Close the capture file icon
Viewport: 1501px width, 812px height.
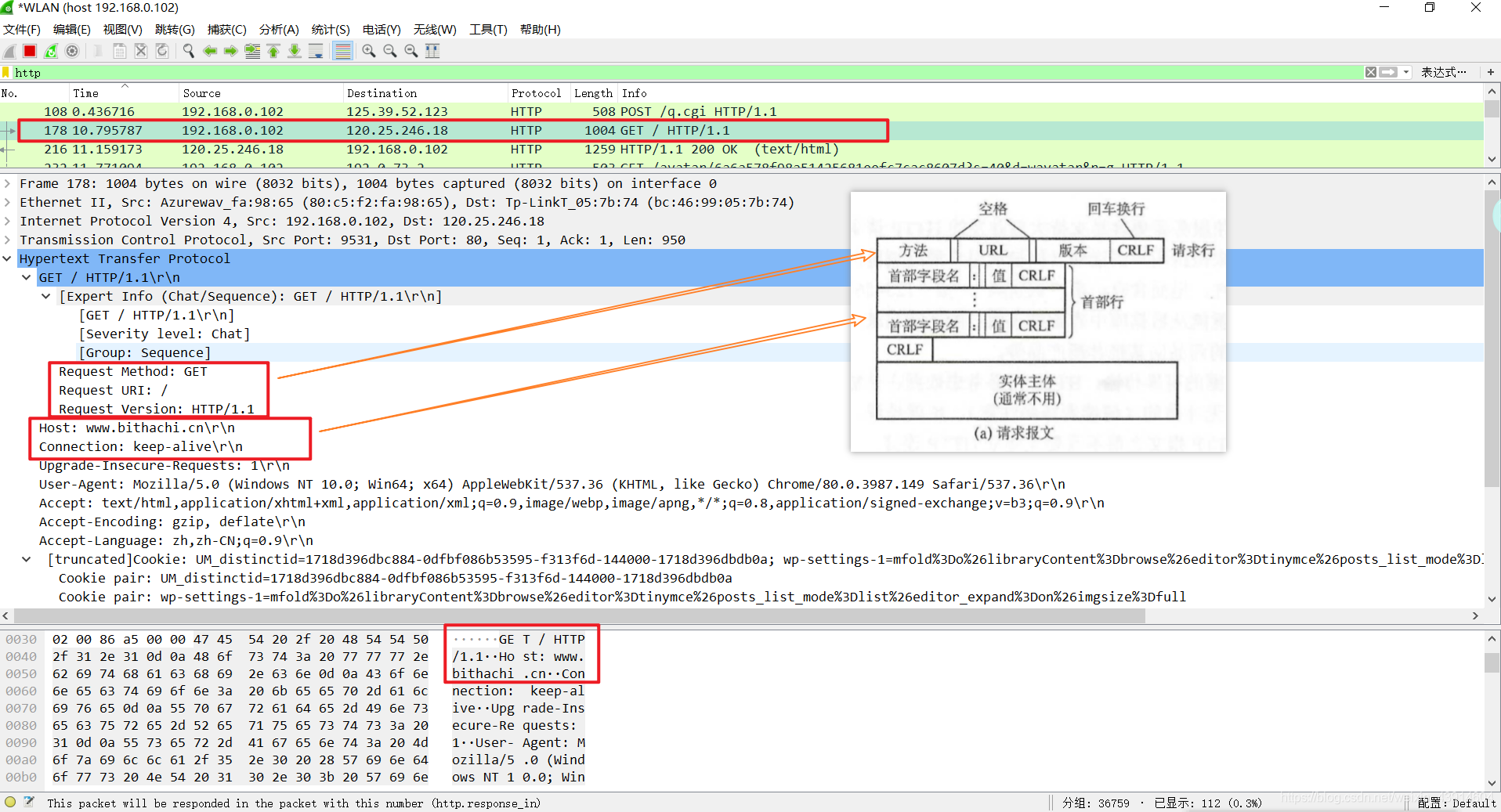coord(141,51)
